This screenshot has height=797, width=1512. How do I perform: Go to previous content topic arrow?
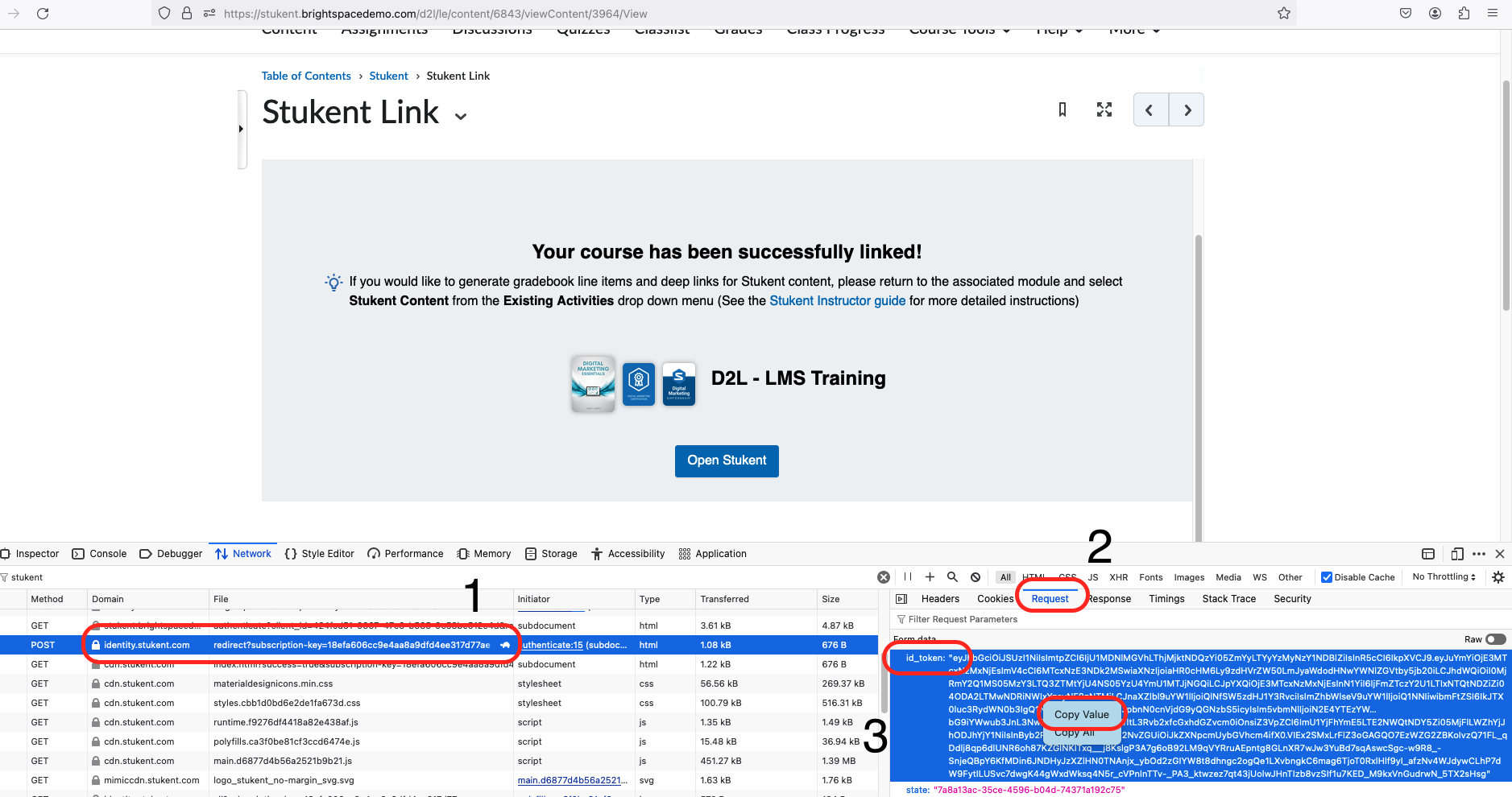1150,110
